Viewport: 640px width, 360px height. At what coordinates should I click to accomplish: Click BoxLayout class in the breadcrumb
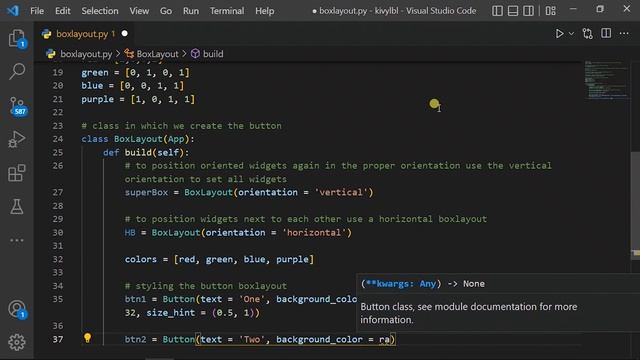[x=157, y=54]
